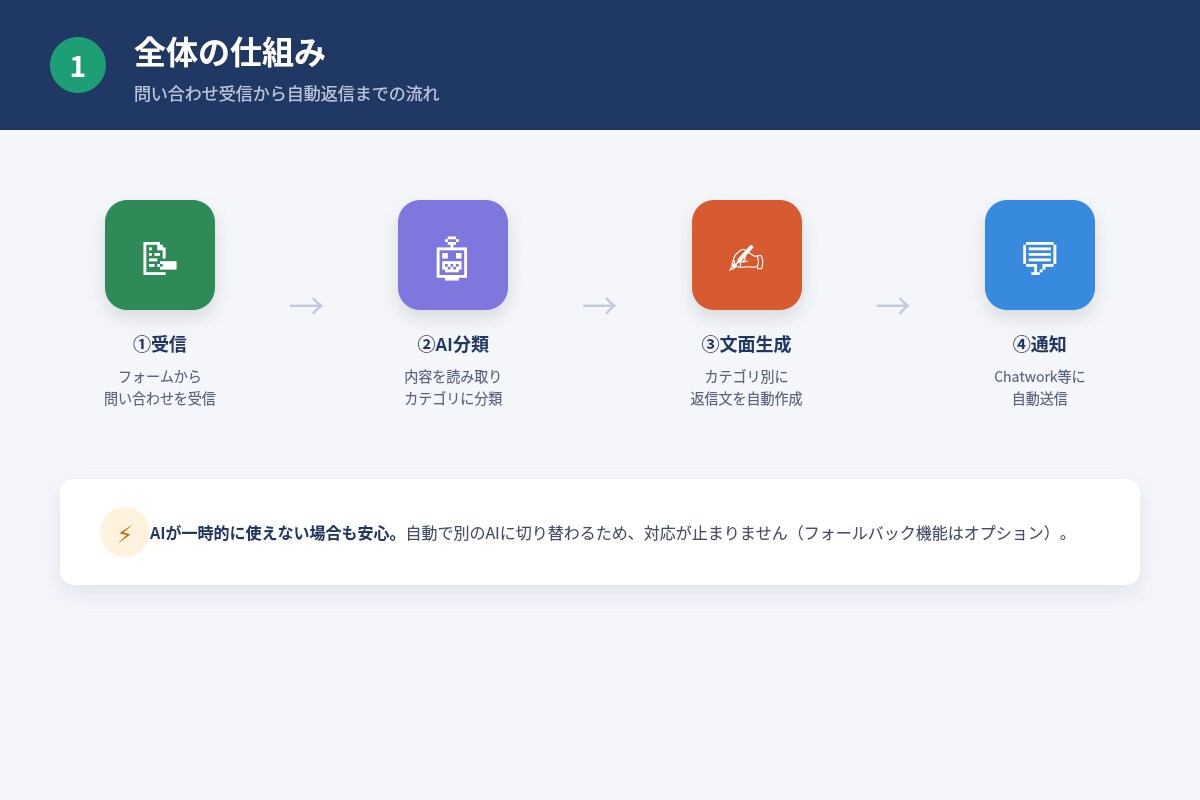Click the purple AI robot icon tile
Image resolution: width=1200 pixels, height=800 pixels.
[453, 255]
